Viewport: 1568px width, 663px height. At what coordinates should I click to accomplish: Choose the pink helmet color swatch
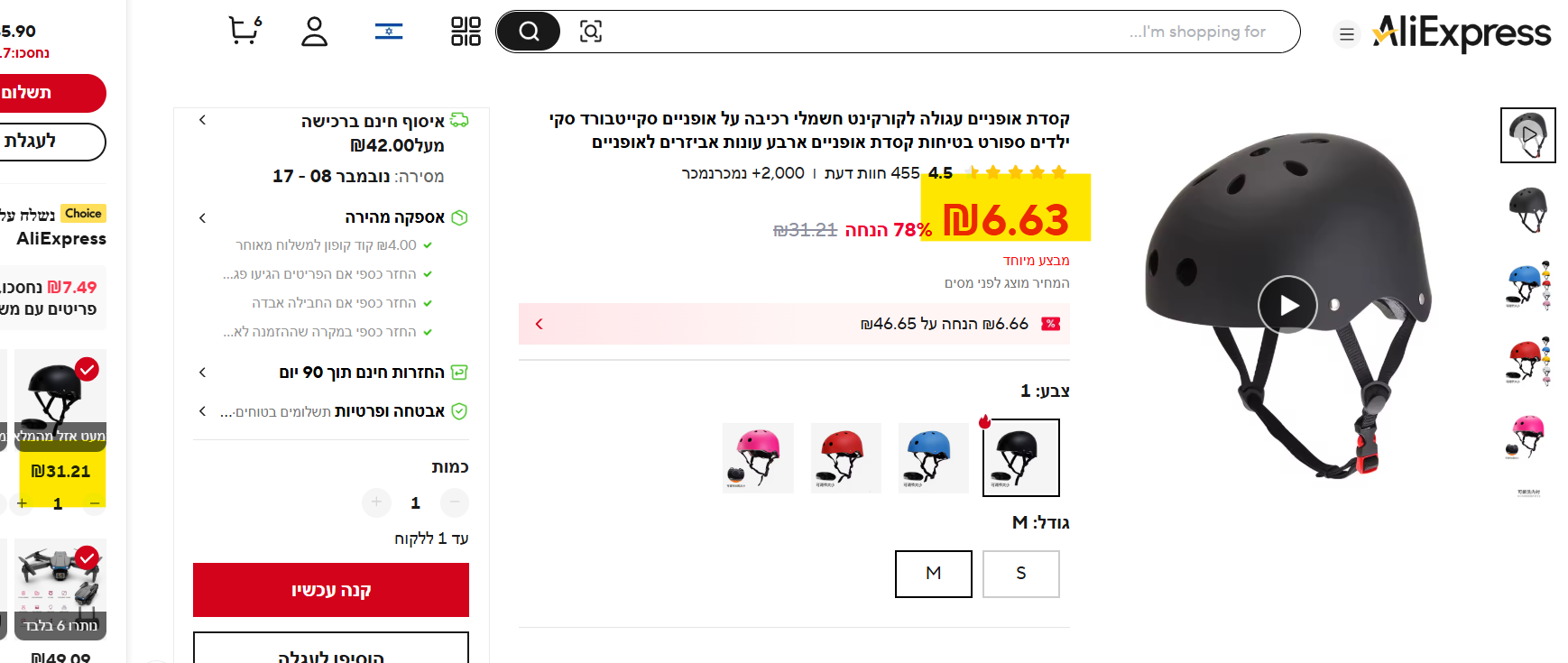[758, 457]
